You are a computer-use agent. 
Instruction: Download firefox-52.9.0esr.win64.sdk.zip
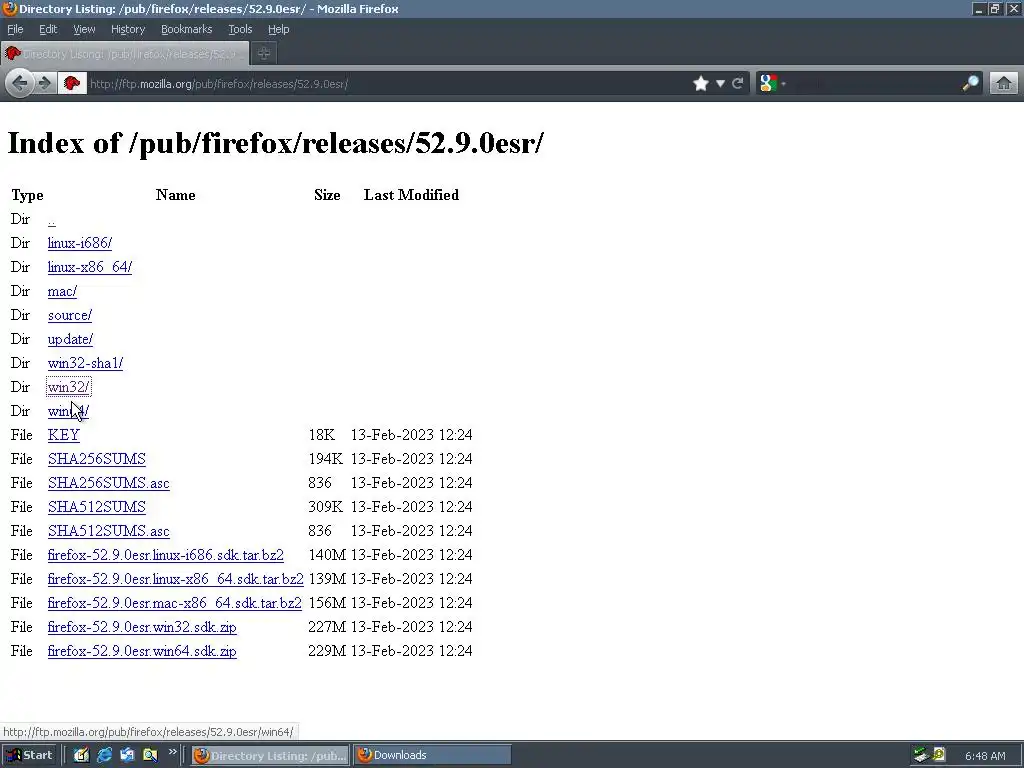pos(142,651)
